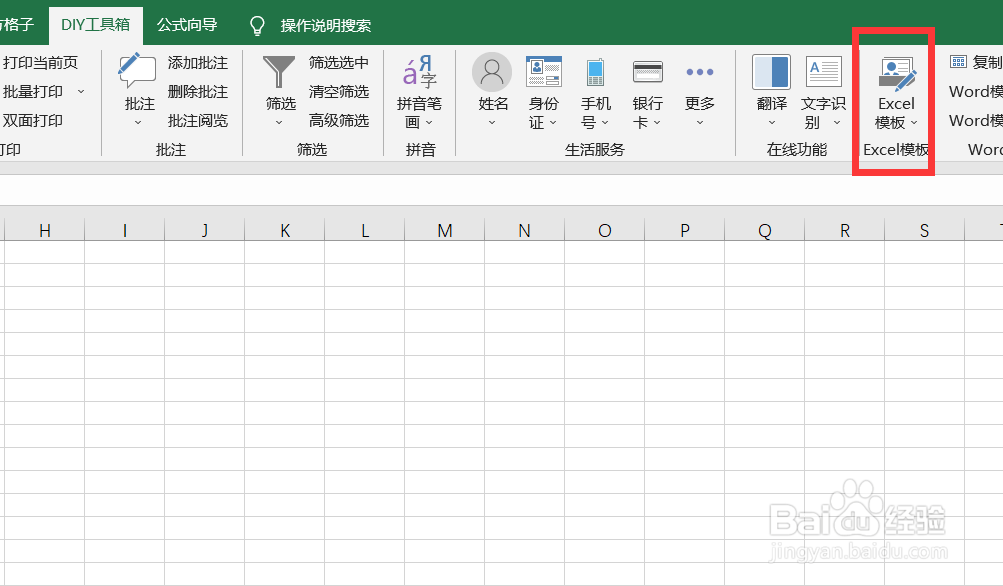The height and width of the screenshot is (586, 1003).
Task: Click the 操作说明搜索 search box
Action: pos(326,26)
